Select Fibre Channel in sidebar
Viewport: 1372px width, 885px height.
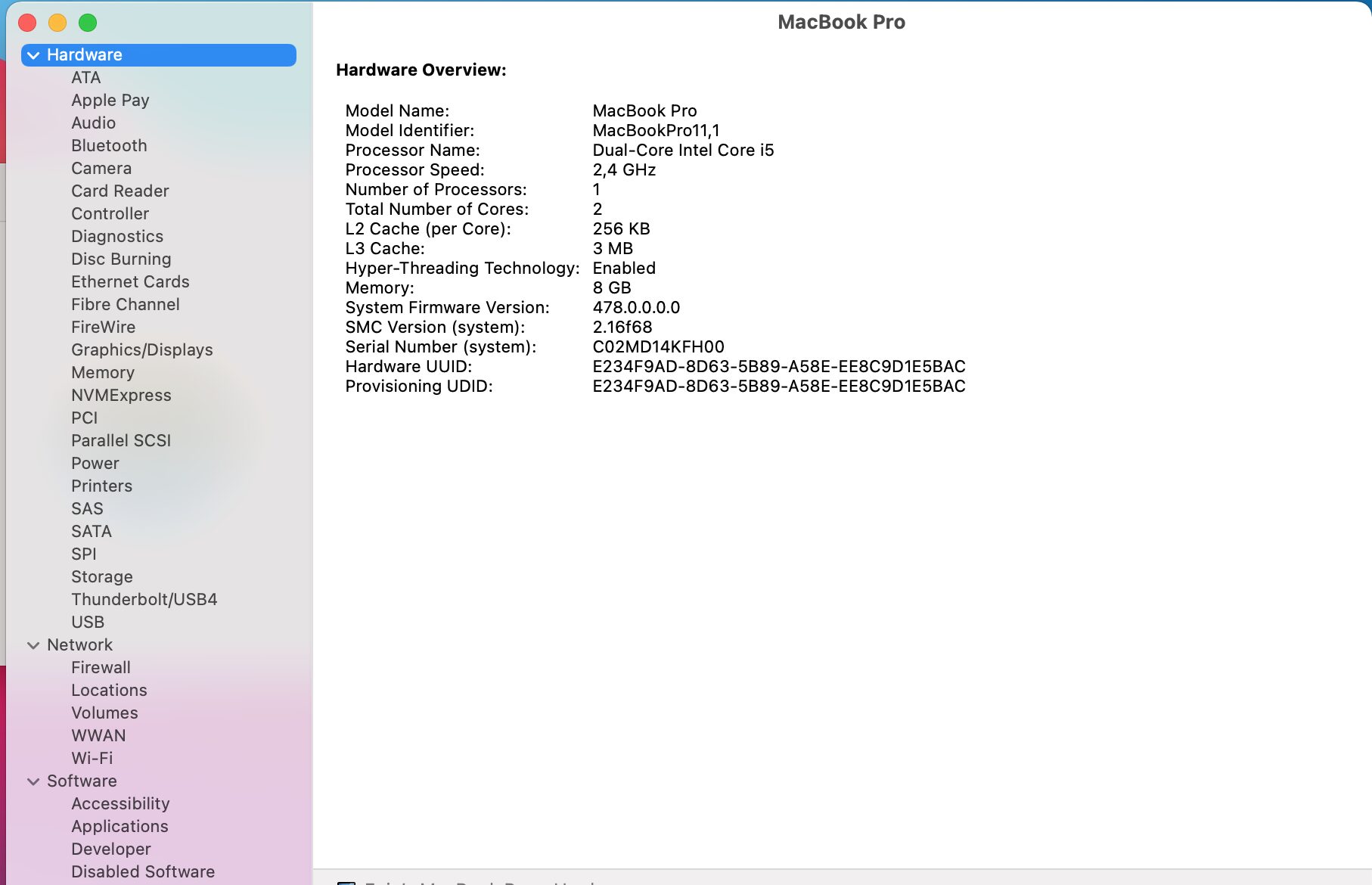pyautogui.click(x=126, y=305)
